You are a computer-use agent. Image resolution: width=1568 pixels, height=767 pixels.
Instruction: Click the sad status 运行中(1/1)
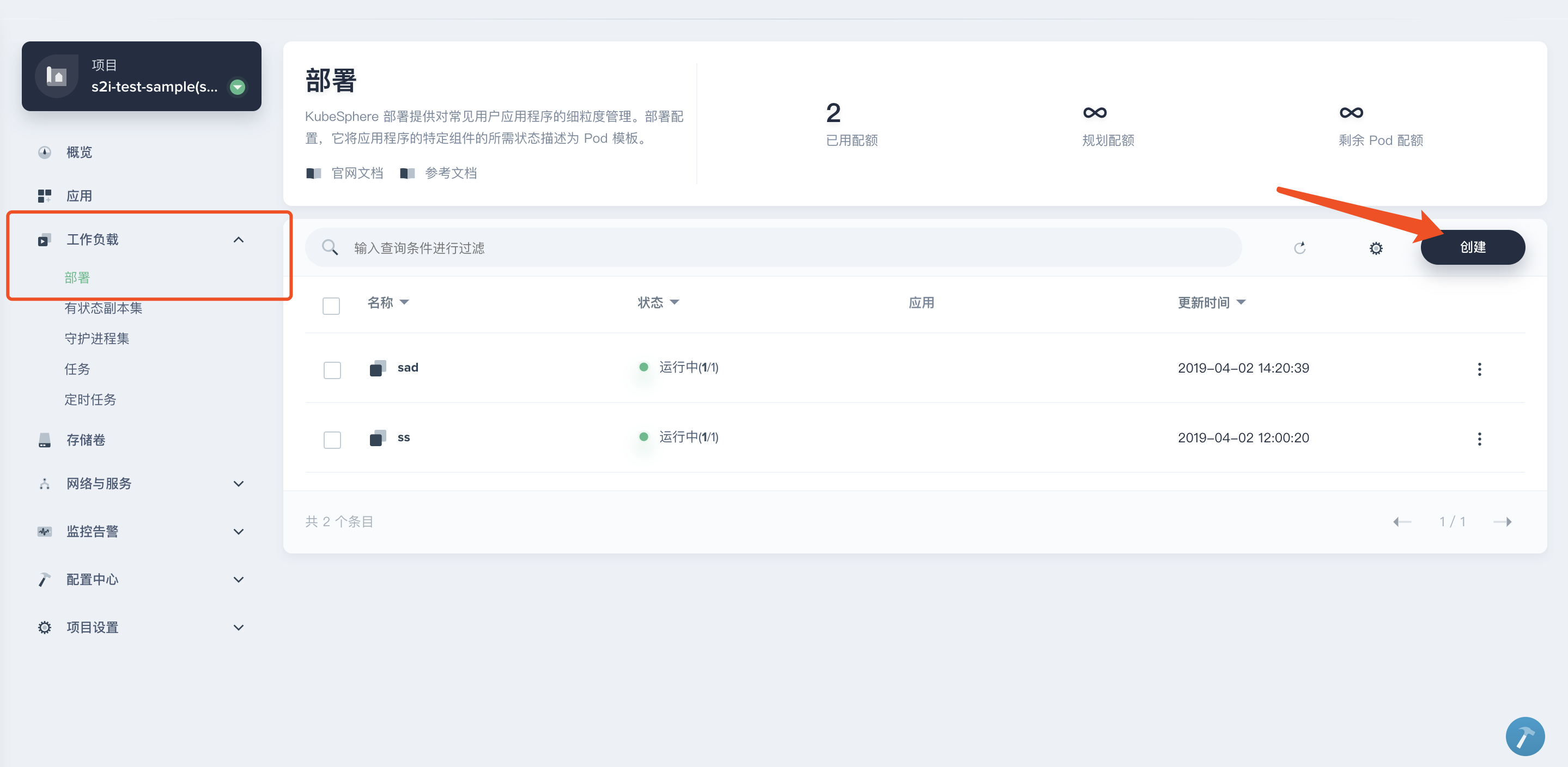(x=689, y=368)
